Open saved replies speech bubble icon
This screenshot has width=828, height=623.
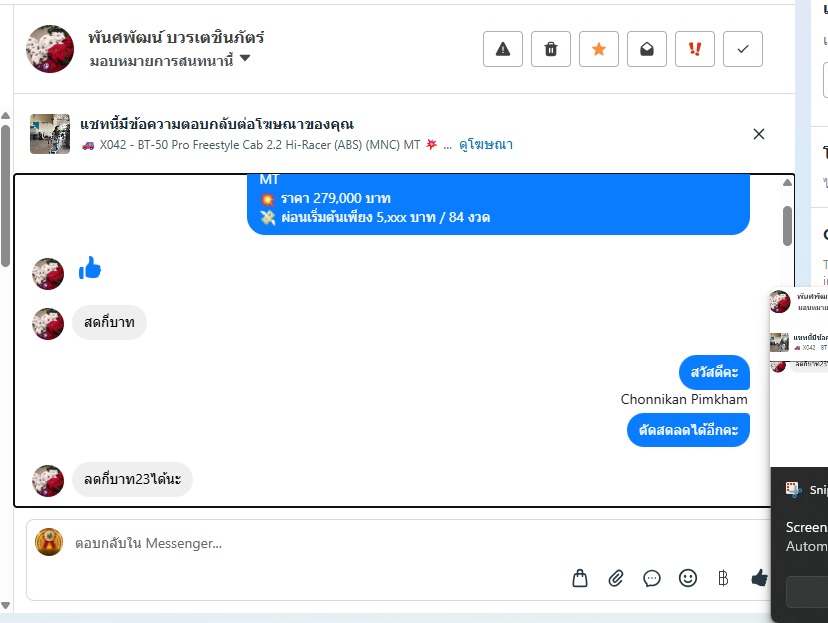(x=652, y=579)
